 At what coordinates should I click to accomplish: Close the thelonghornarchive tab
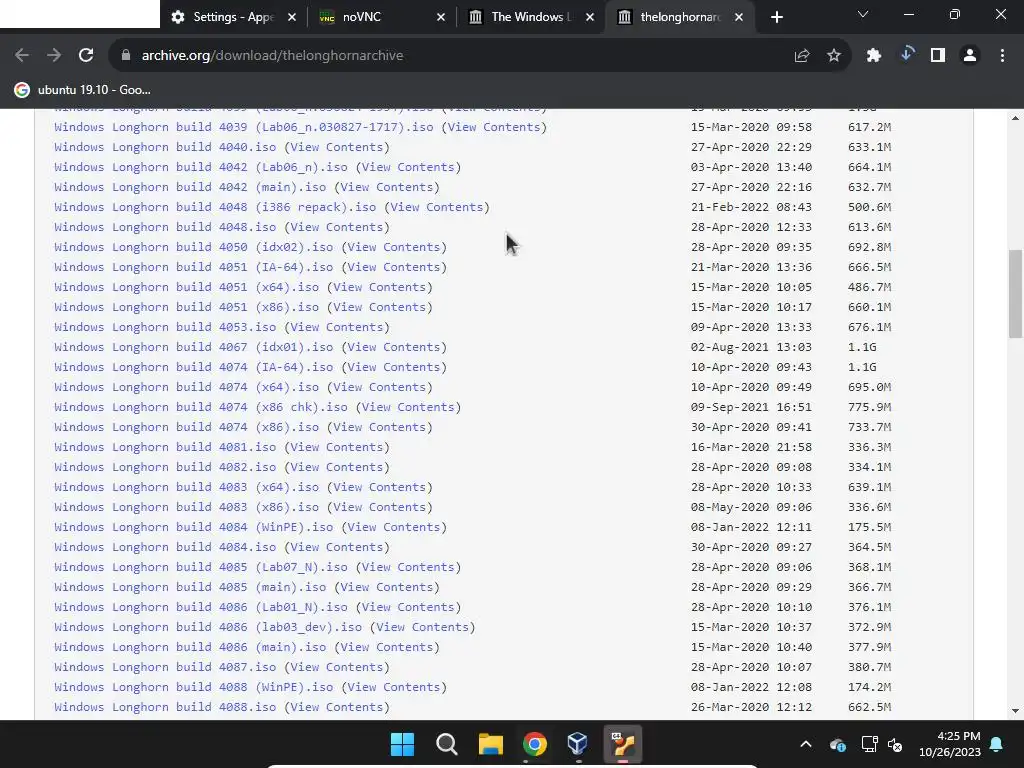pos(739,17)
